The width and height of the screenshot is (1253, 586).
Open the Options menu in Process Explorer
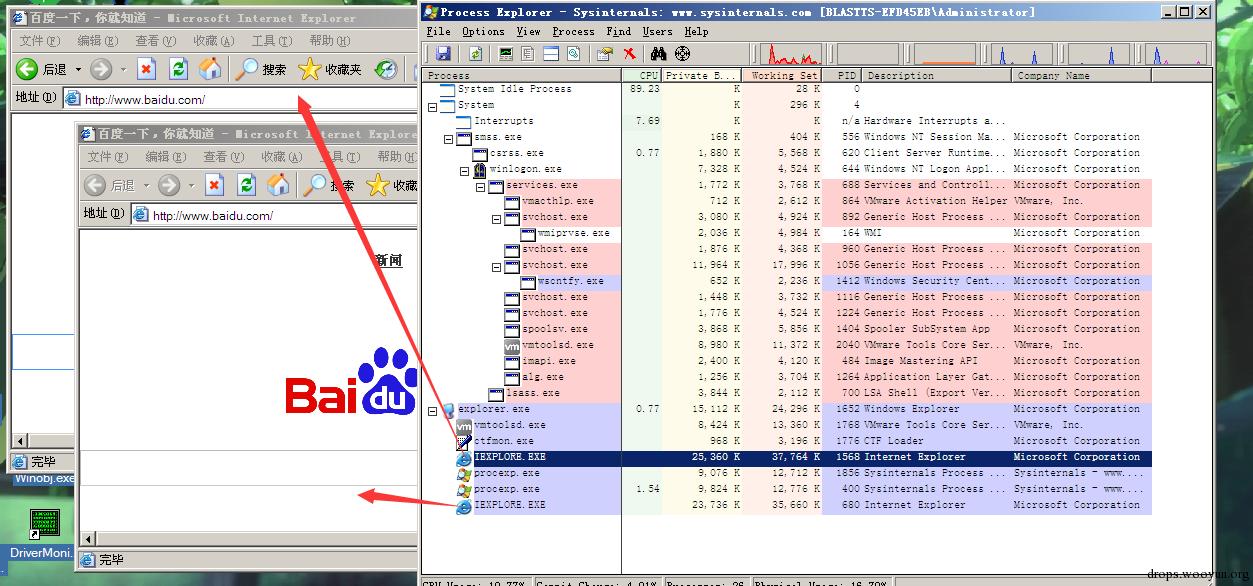coord(483,31)
